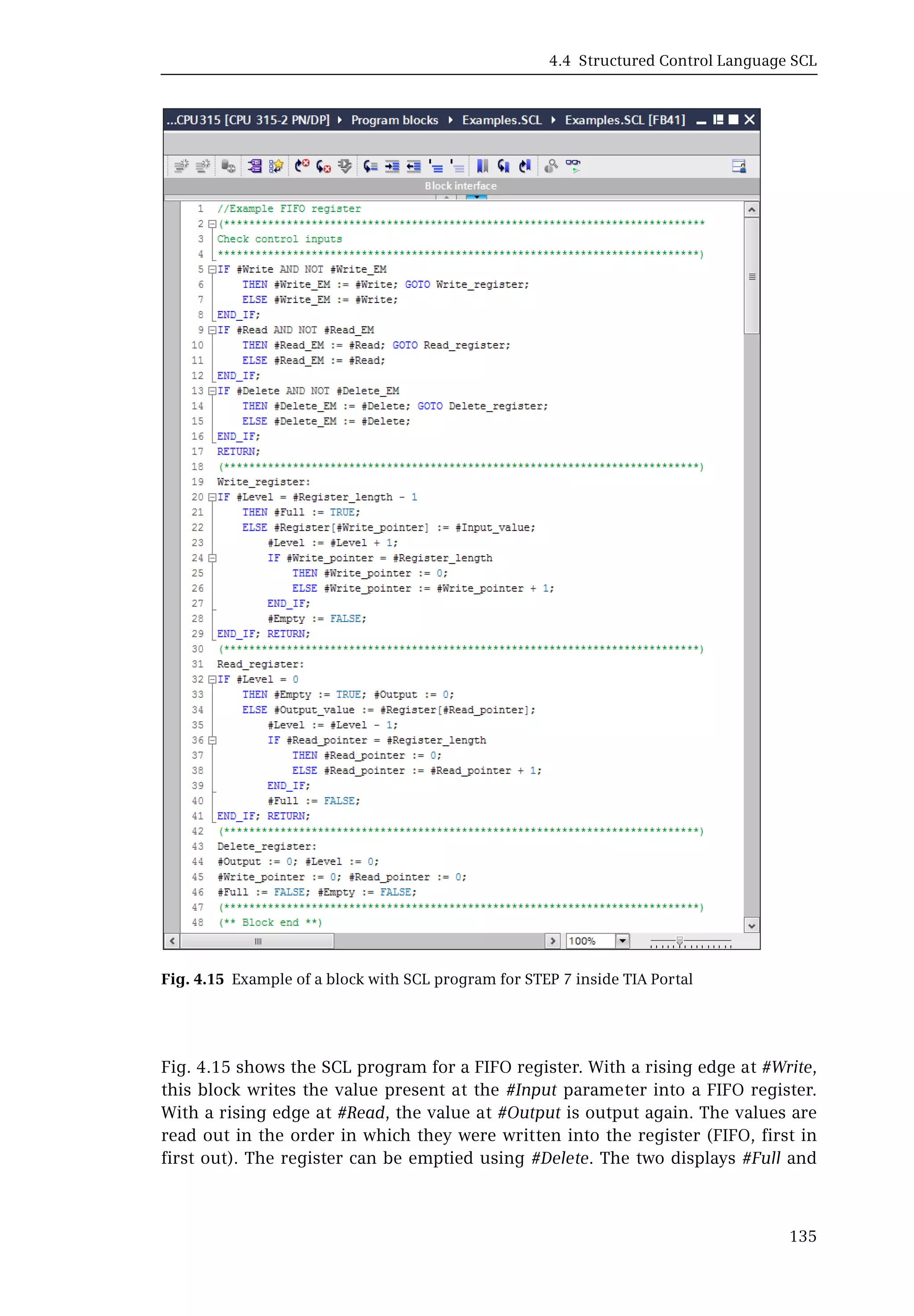Image resolution: width=914 pixels, height=1316 pixels.
Task: Click '#Empty := FALSE;' on line 28
Action: tap(317, 619)
